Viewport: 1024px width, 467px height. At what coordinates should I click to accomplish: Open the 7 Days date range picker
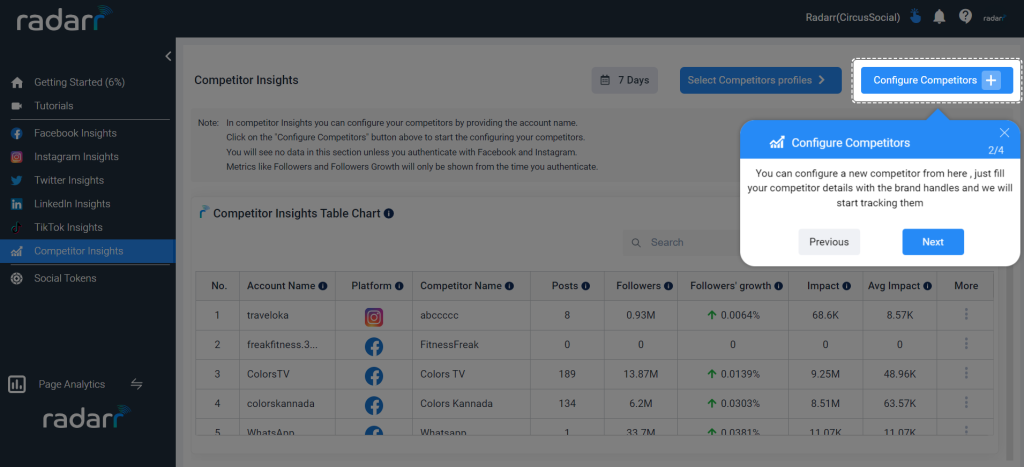625,80
